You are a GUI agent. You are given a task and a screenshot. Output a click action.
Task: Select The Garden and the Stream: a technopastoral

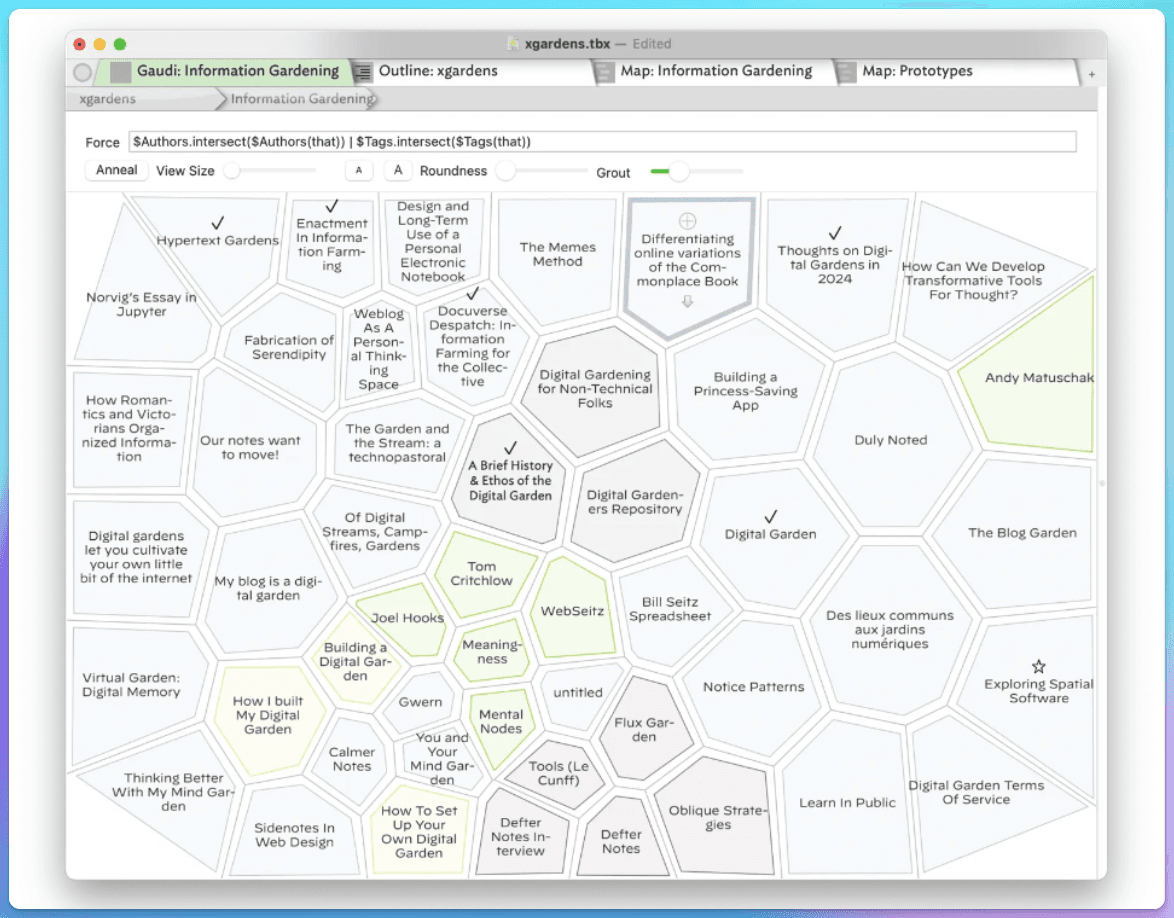click(x=397, y=443)
